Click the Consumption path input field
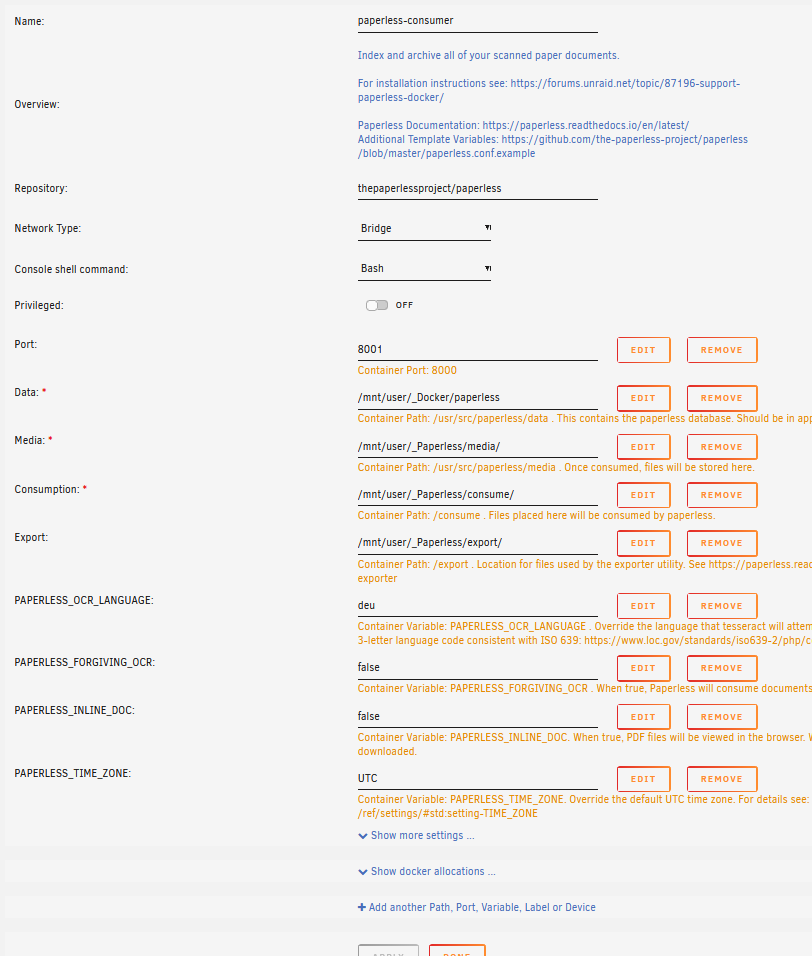This screenshot has height=956, width=812. point(477,494)
